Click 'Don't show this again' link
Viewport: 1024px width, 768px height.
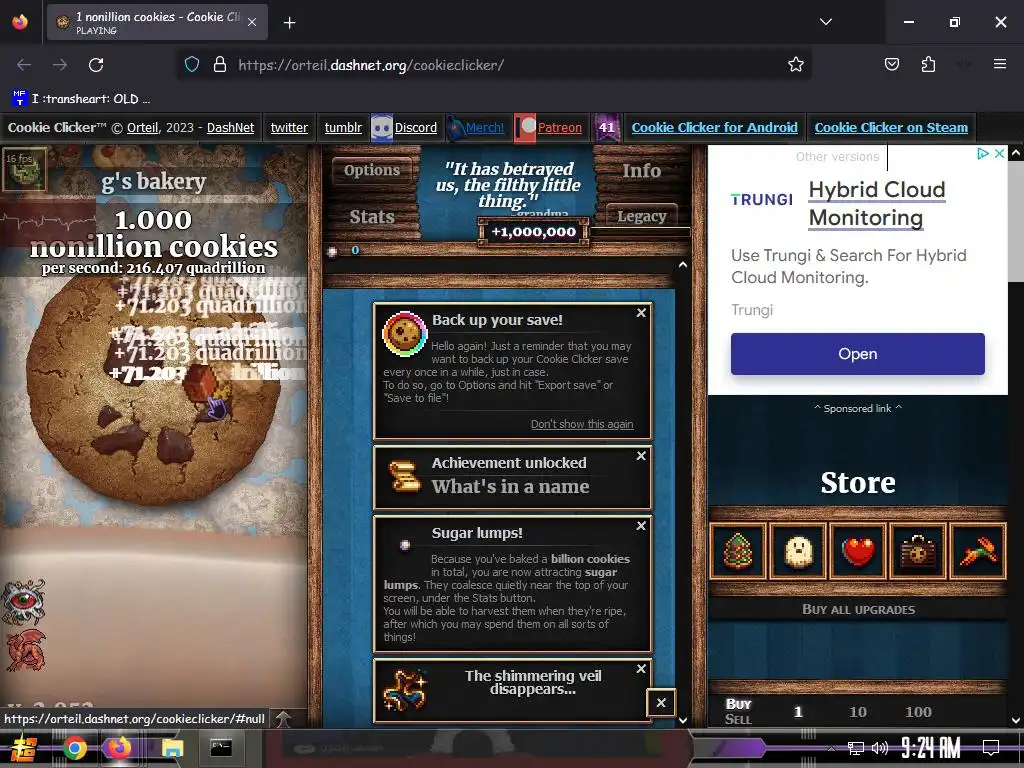[x=582, y=424]
